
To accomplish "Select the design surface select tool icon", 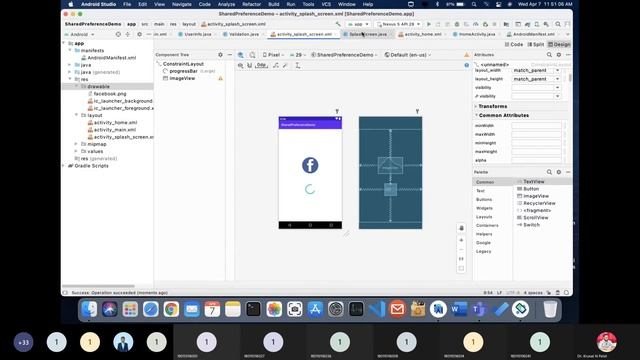I will (x=241, y=55).
